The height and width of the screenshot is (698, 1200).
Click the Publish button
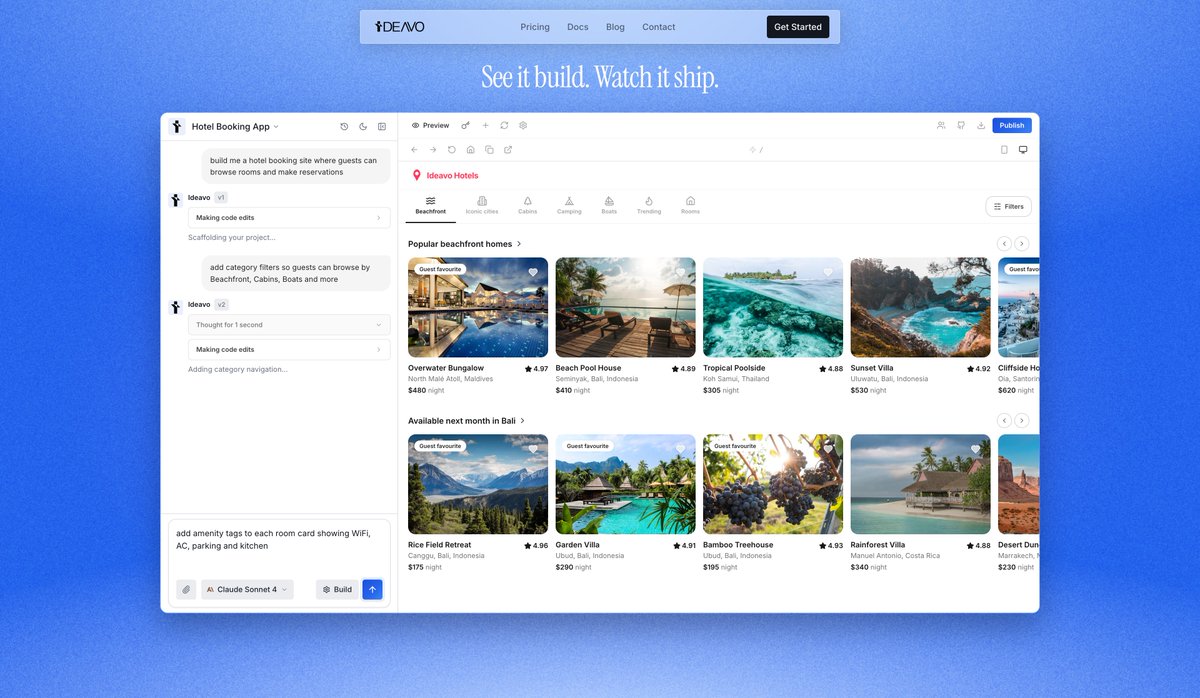1012,126
